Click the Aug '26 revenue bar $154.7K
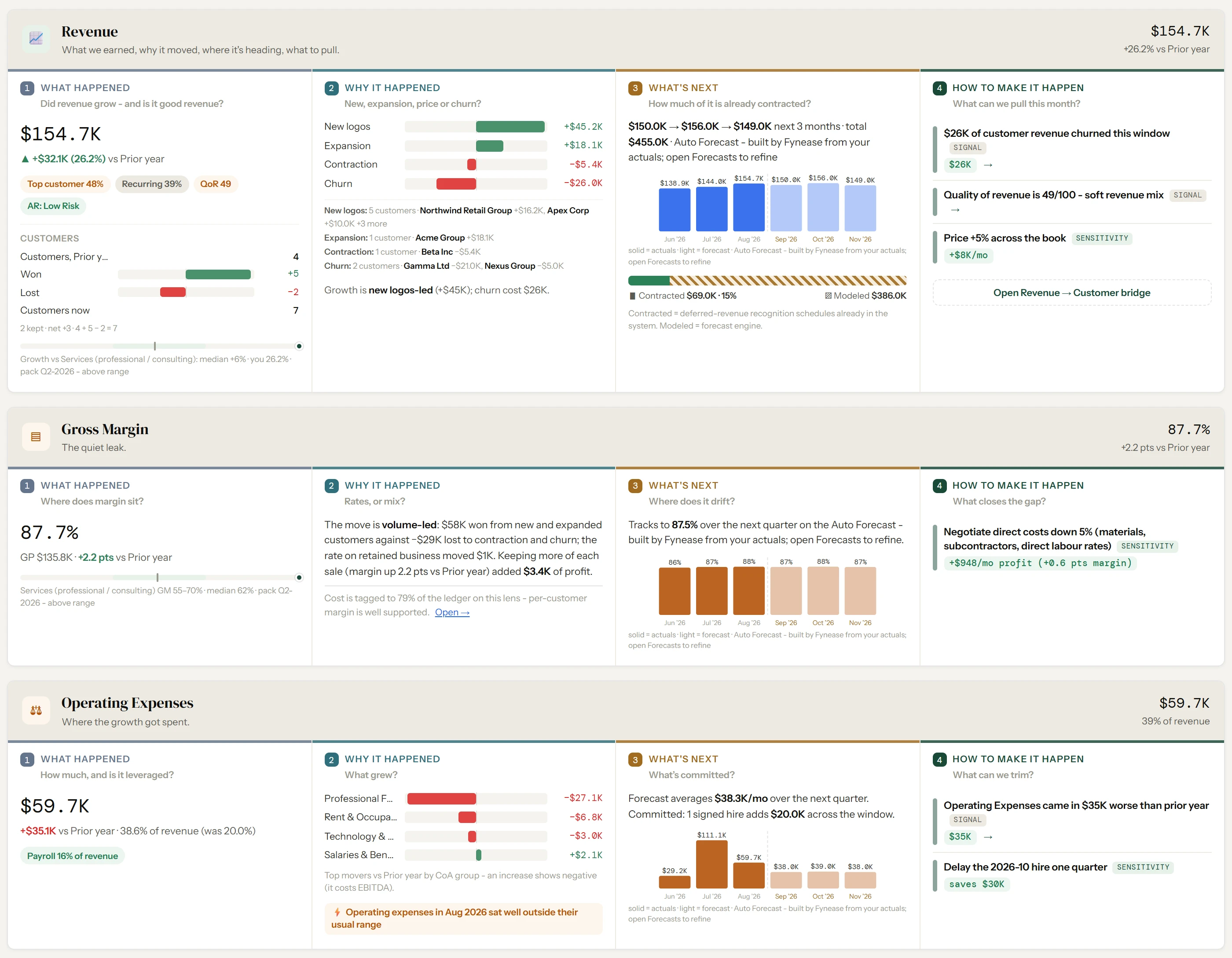 tap(748, 207)
